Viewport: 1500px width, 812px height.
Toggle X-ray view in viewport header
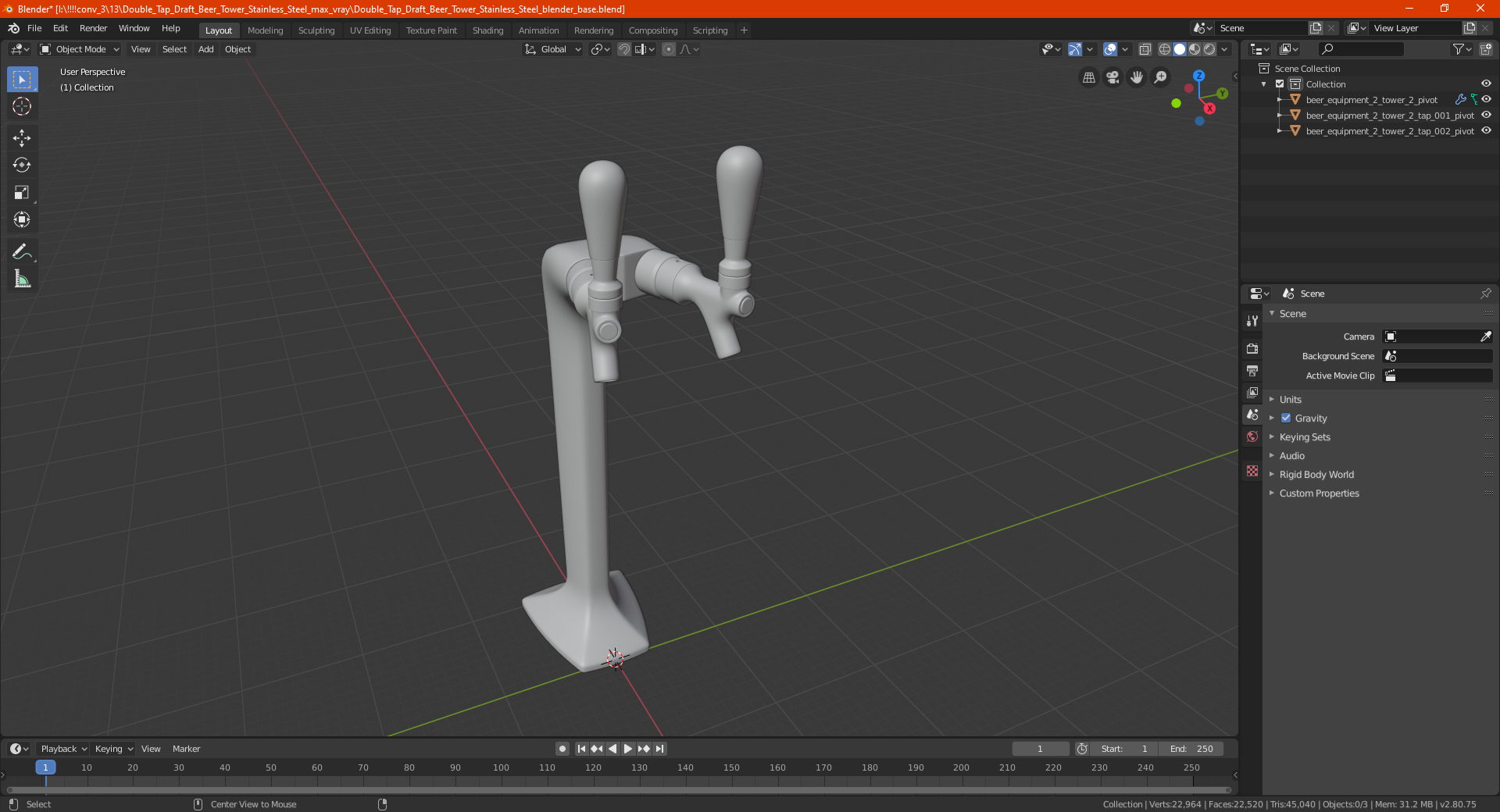(x=1145, y=49)
